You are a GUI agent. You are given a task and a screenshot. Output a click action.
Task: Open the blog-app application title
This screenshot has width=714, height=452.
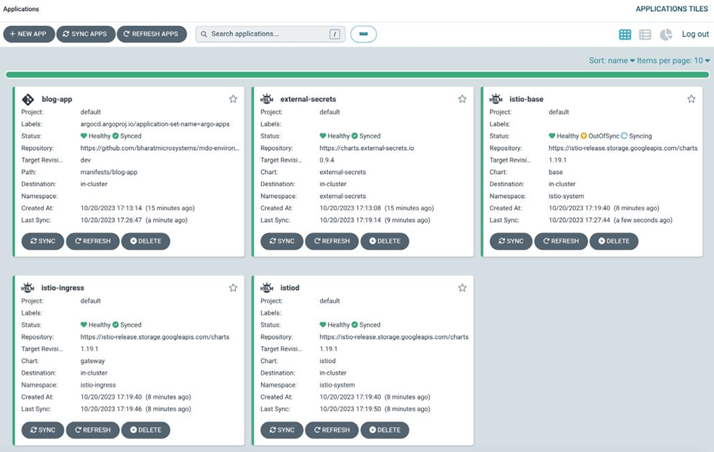[x=57, y=99]
